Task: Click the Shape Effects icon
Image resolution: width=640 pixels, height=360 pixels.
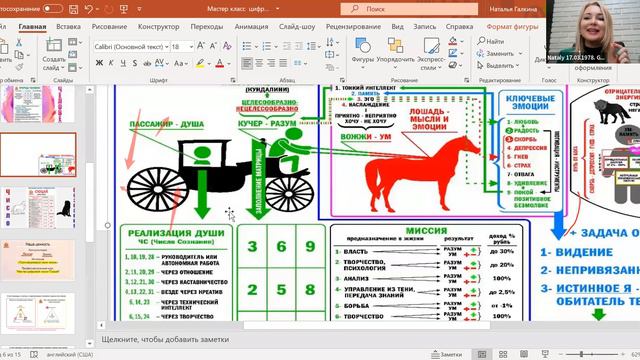Action: click(453, 65)
